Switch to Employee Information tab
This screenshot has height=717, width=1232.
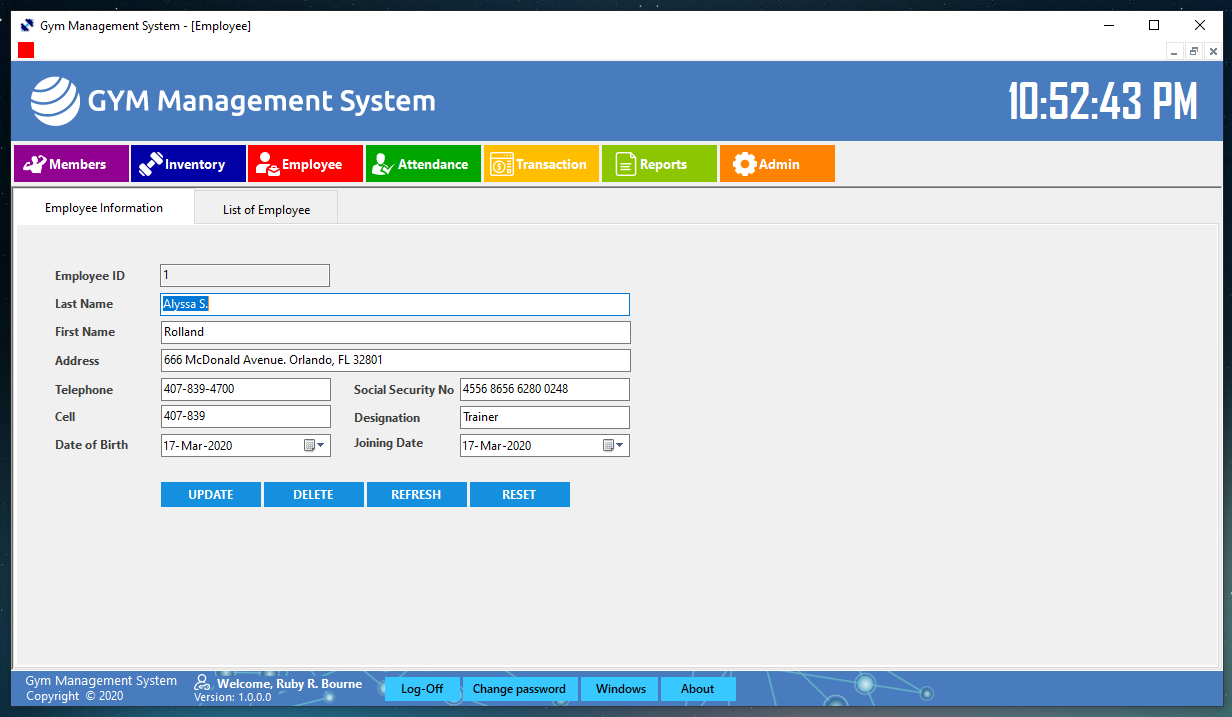104,208
